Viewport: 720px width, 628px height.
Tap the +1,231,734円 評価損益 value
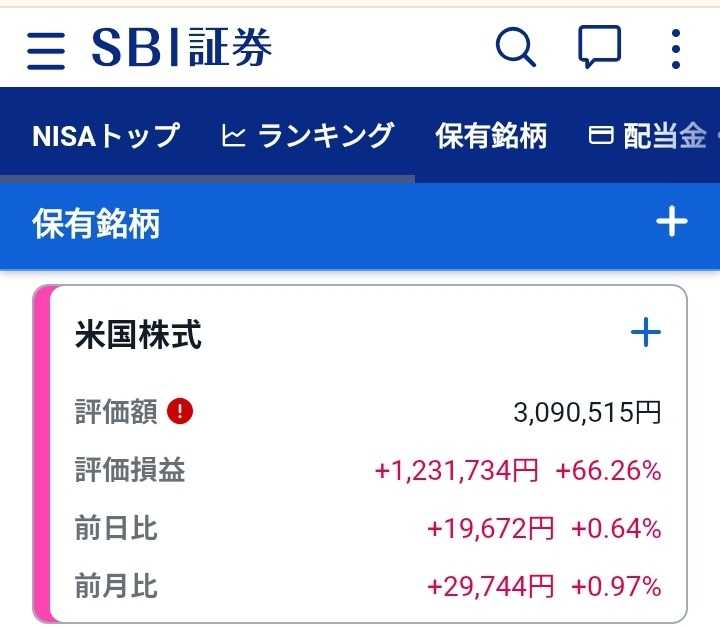pyautogui.click(x=456, y=470)
